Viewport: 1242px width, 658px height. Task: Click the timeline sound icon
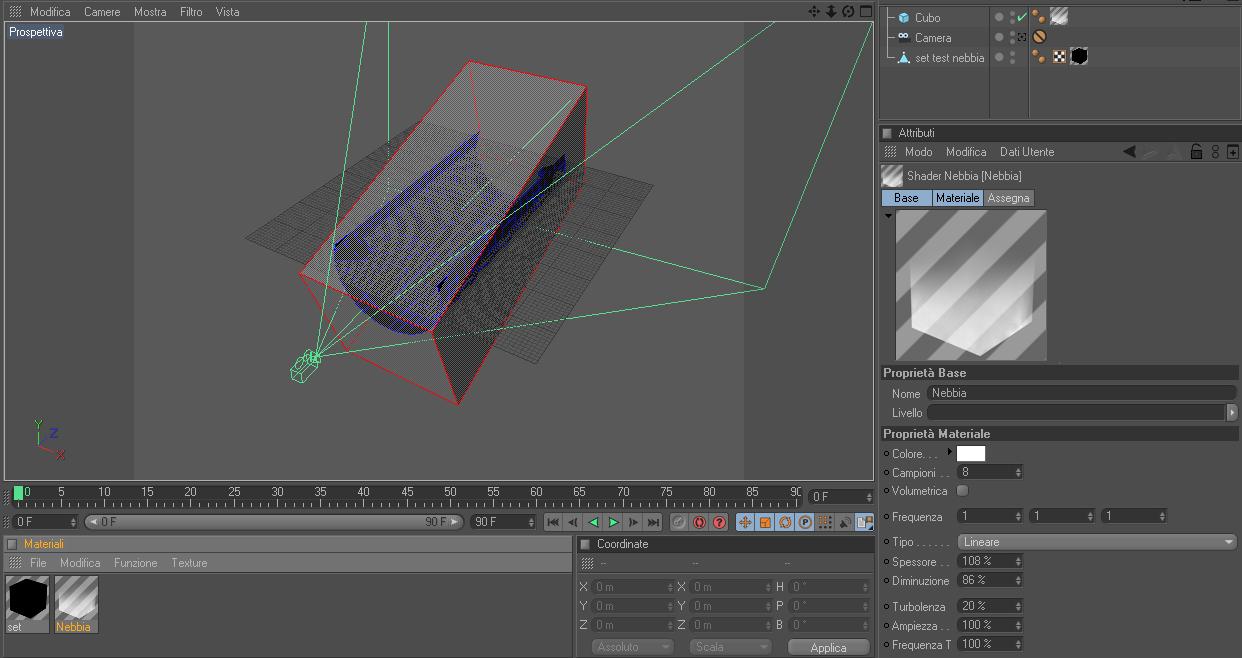845,522
